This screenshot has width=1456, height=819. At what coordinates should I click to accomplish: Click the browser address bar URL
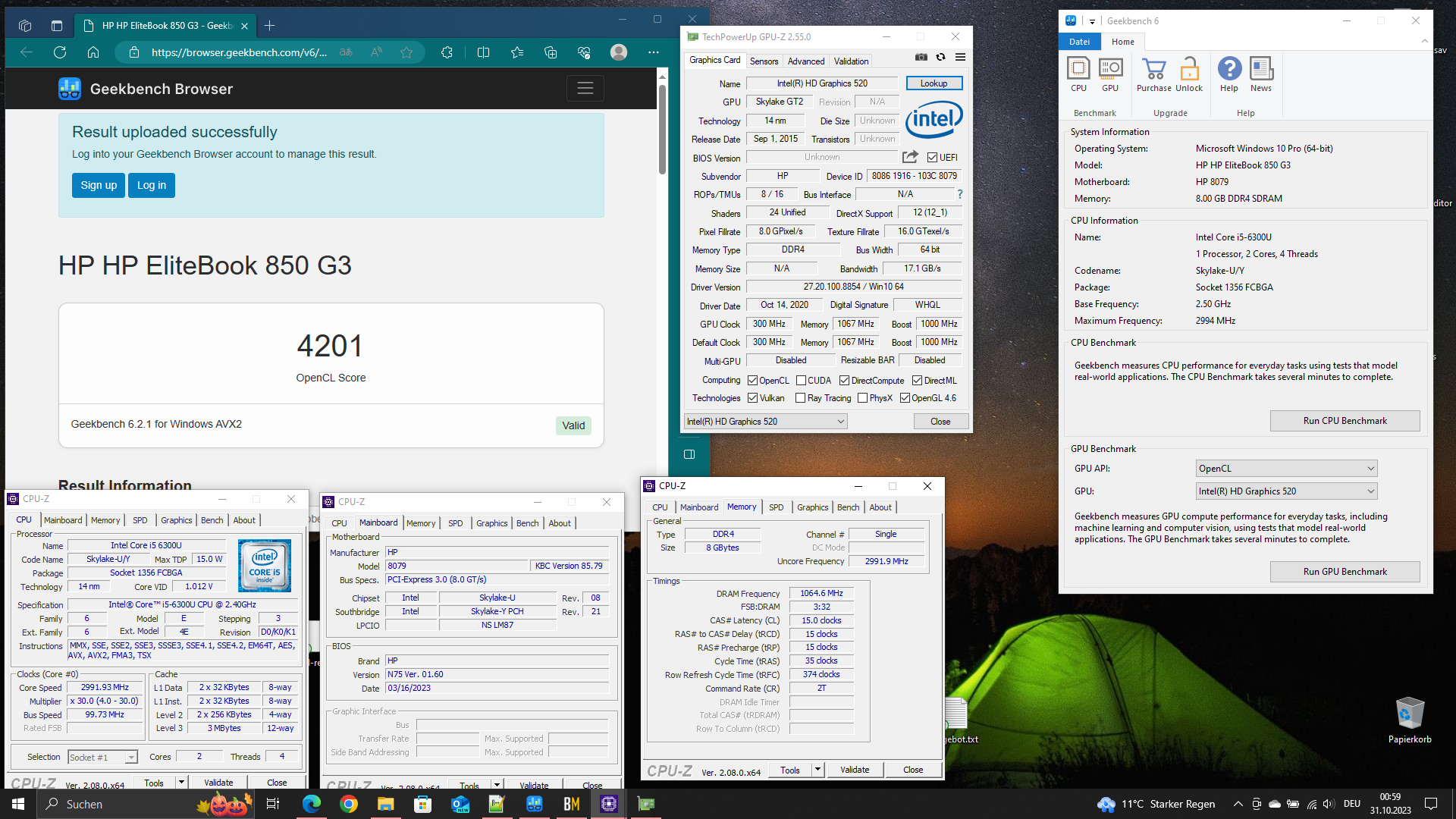coord(239,52)
